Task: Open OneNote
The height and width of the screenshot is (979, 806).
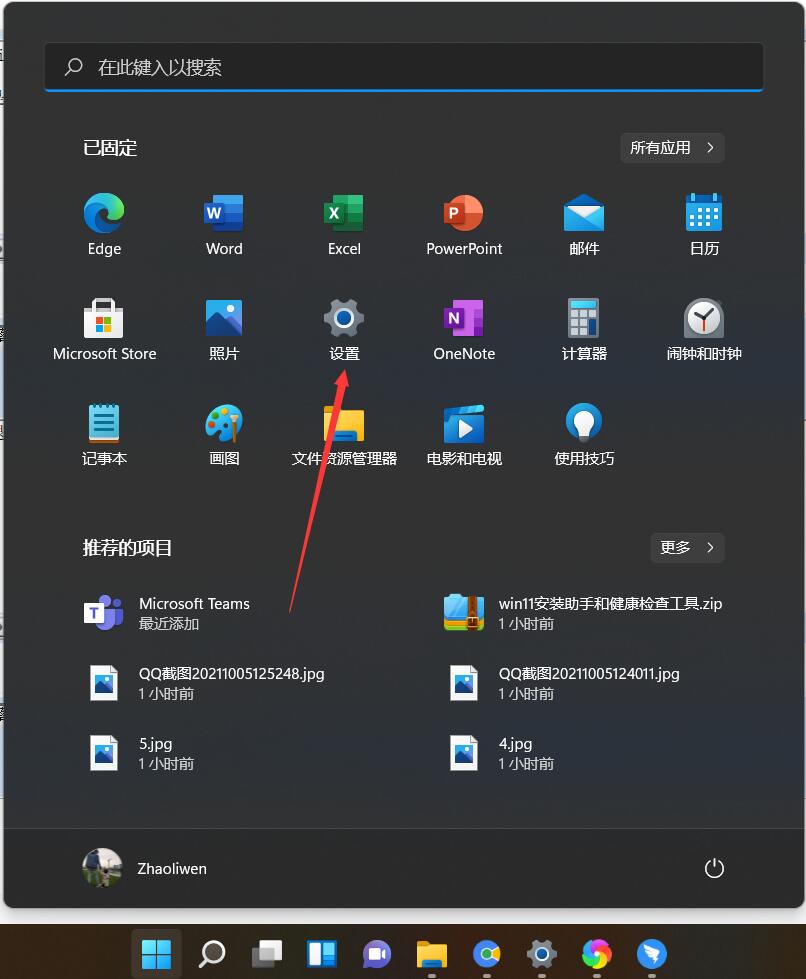Action: point(463,318)
